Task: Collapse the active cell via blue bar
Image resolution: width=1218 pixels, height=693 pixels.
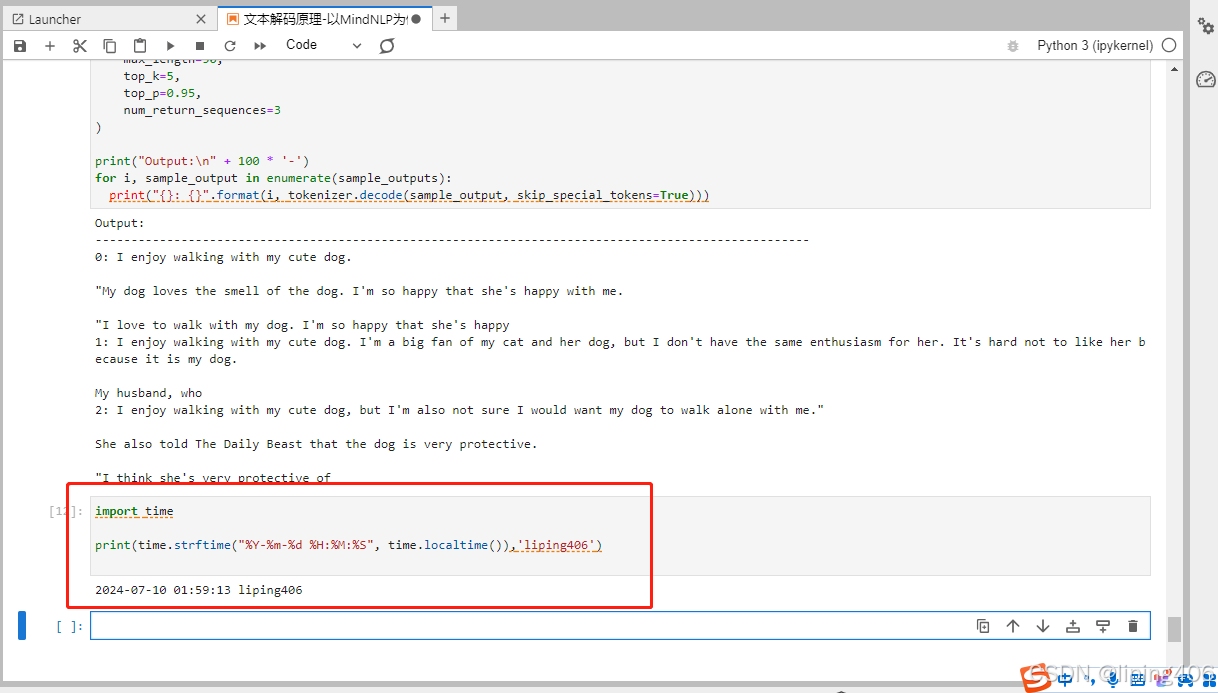Action: [x=22, y=625]
